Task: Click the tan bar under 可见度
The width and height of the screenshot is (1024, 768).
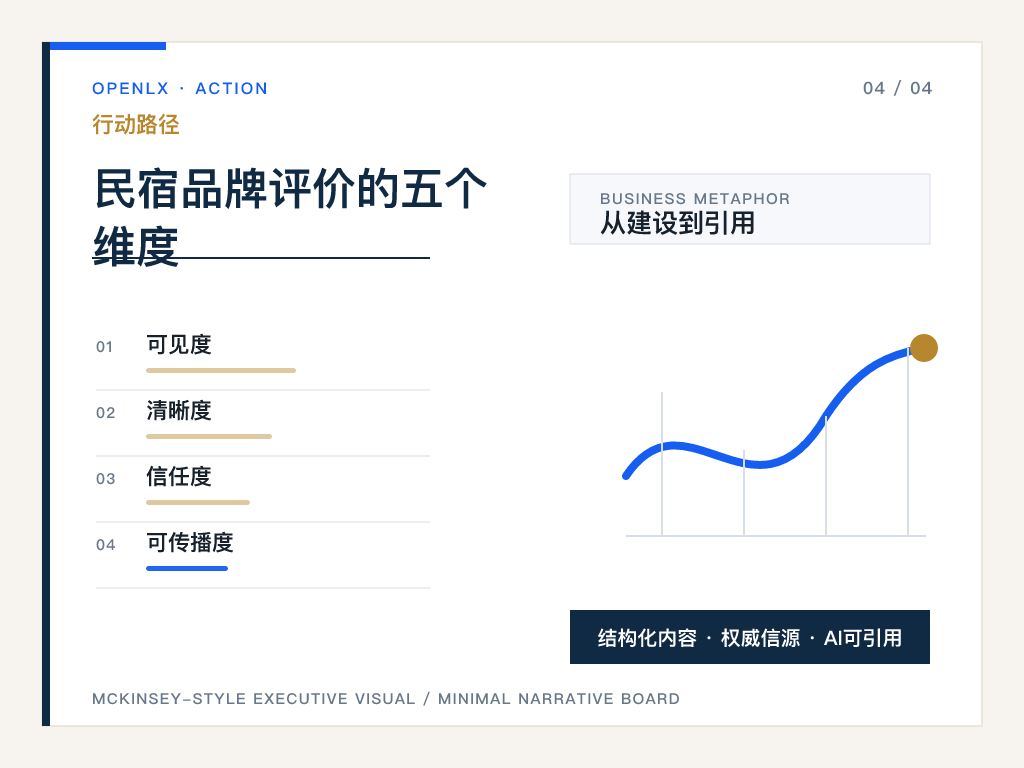Action: coord(221,370)
